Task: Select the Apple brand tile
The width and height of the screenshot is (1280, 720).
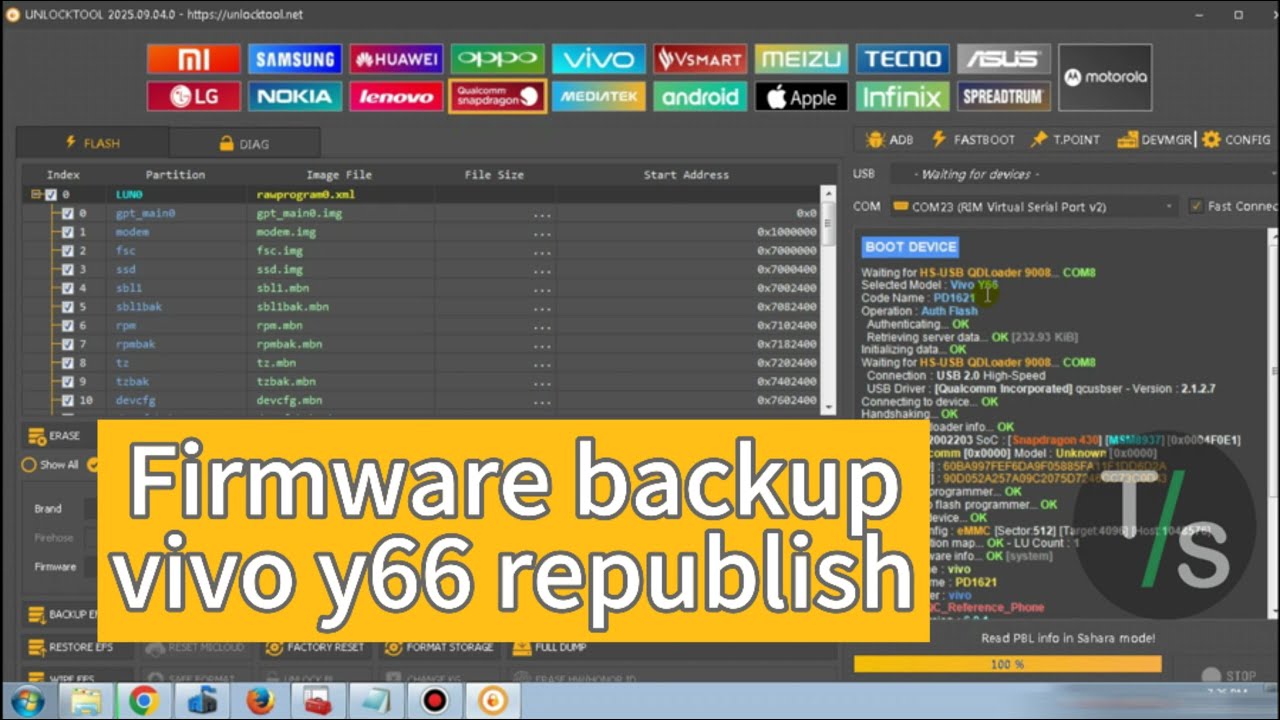Action: pos(801,96)
